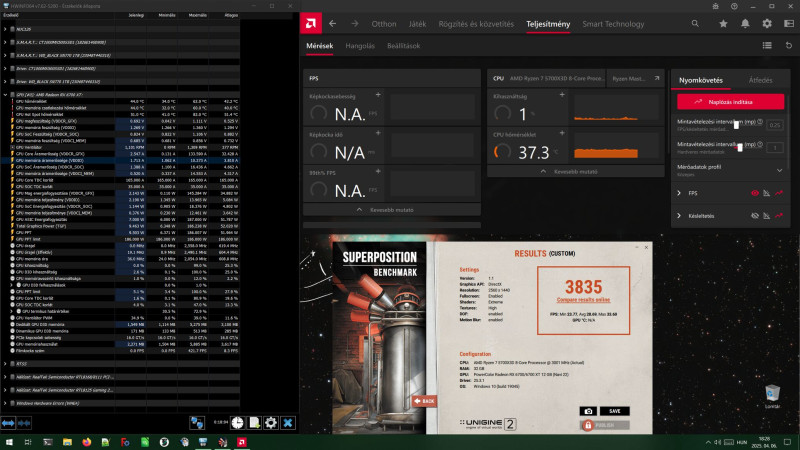Screen dimensions: 800x450
Task: Open the Rögzítés és közvetítés tab
Action: pyautogui.click(x=476, y=24)
